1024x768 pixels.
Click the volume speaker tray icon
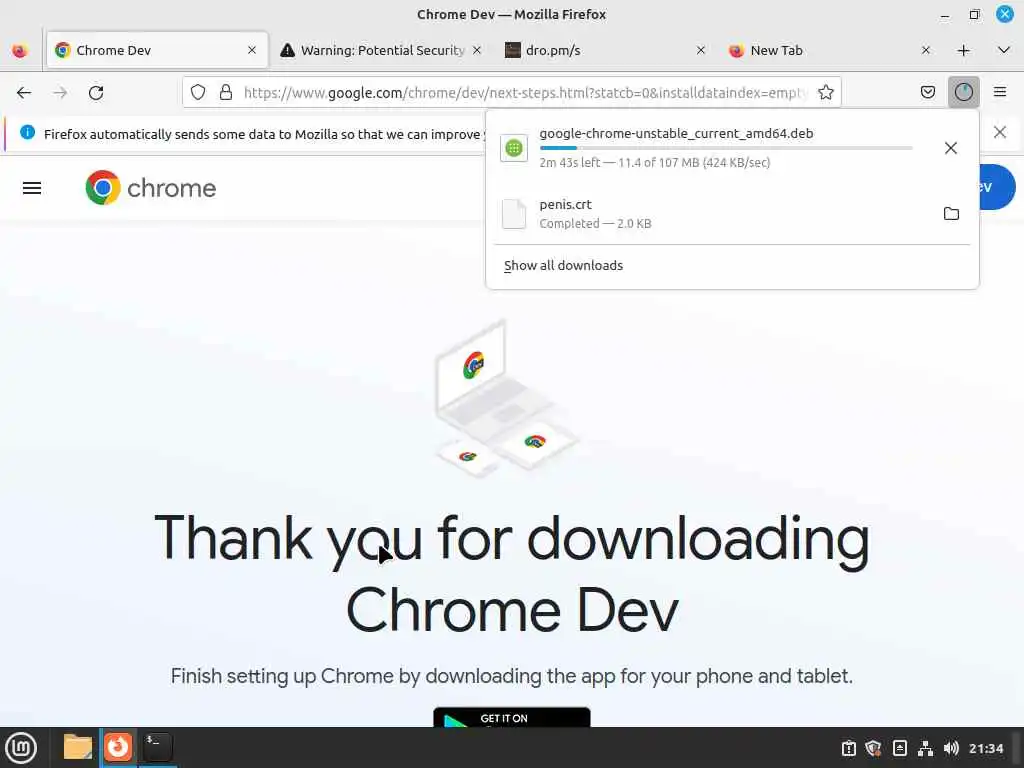pyautogui.click(x=951, y=748)
